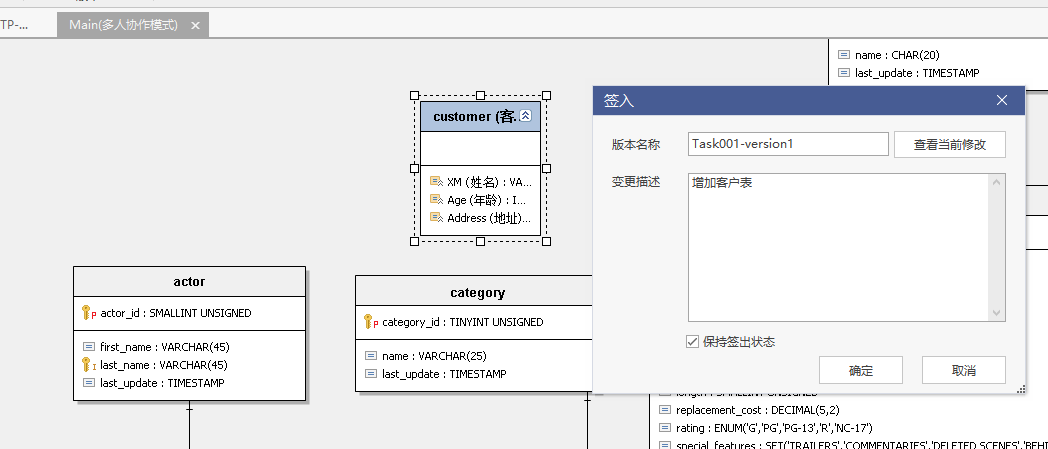Toggle the 保持签出状态 checkbox
Image resolution: width=1048 pixels, height=449 pixels.
692,341
